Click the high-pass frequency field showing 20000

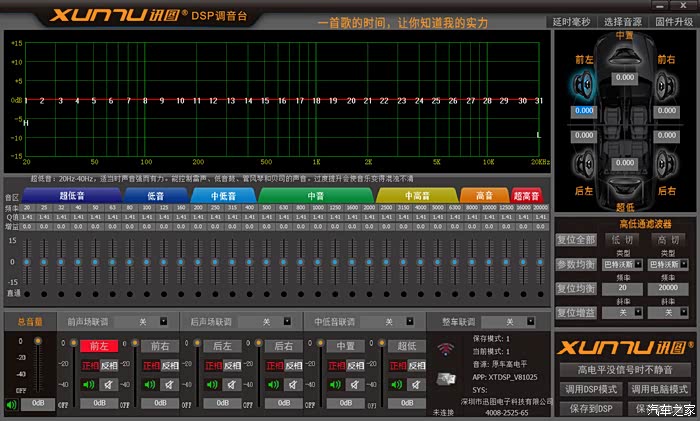tap(668, 288)
